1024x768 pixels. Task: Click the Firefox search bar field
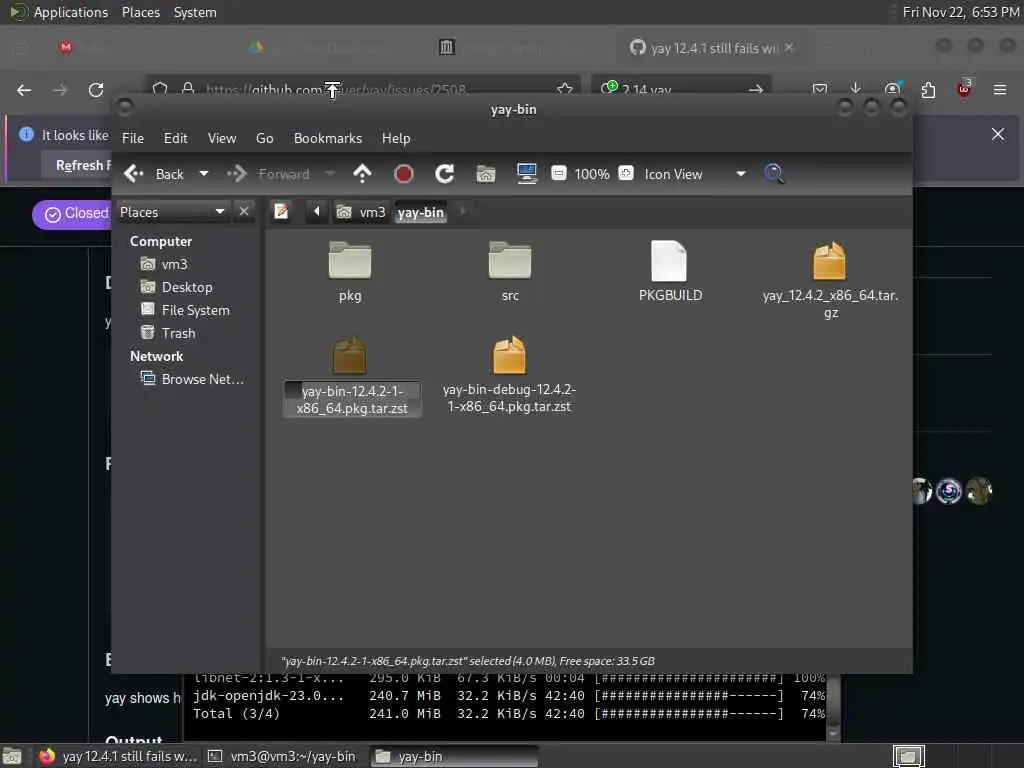click(x=682, y=89)
